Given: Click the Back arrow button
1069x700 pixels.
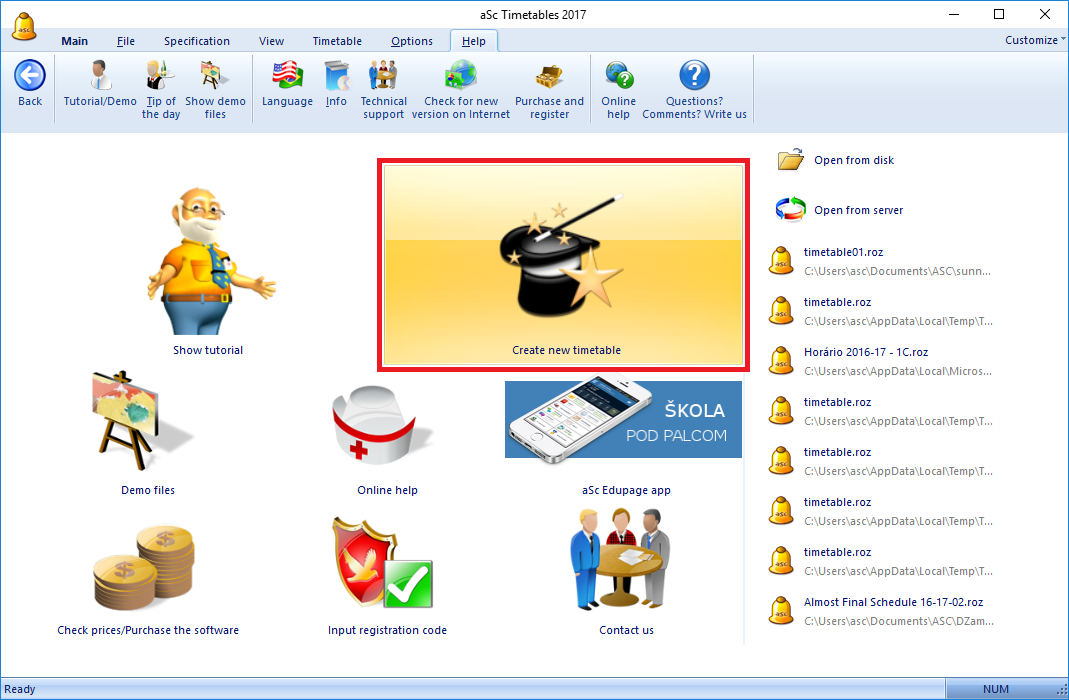Looking at the screenshot, I should 30,78.
